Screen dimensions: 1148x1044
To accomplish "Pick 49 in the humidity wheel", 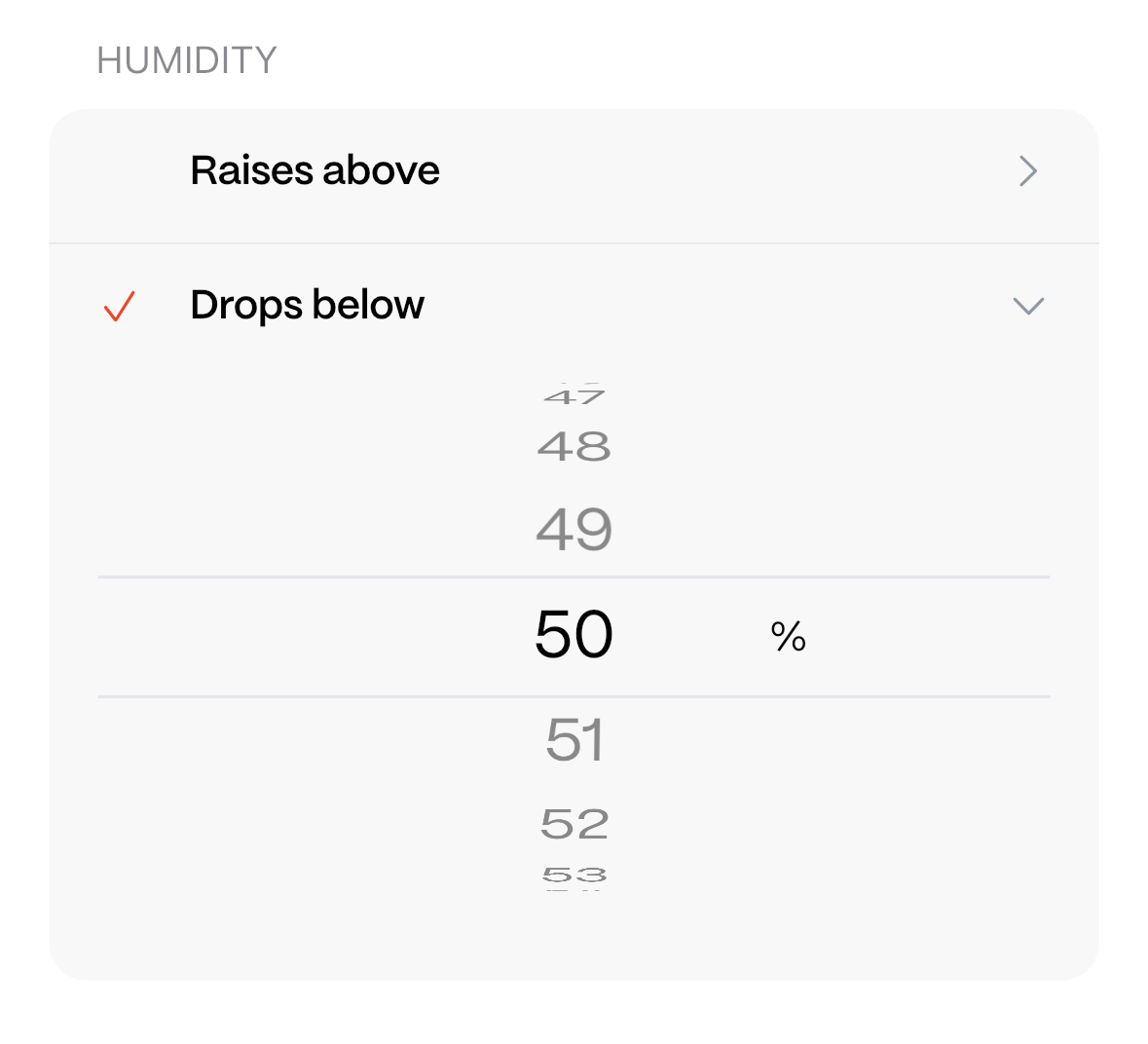I will coord(574,530).
